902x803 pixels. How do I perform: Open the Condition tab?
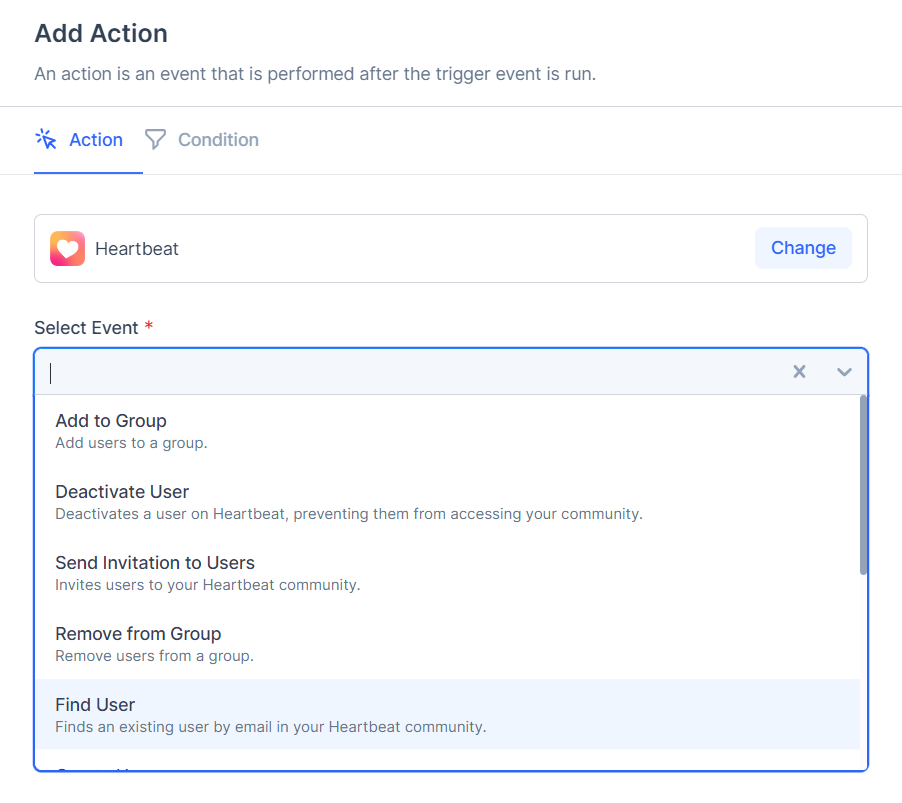coord(217,140)
